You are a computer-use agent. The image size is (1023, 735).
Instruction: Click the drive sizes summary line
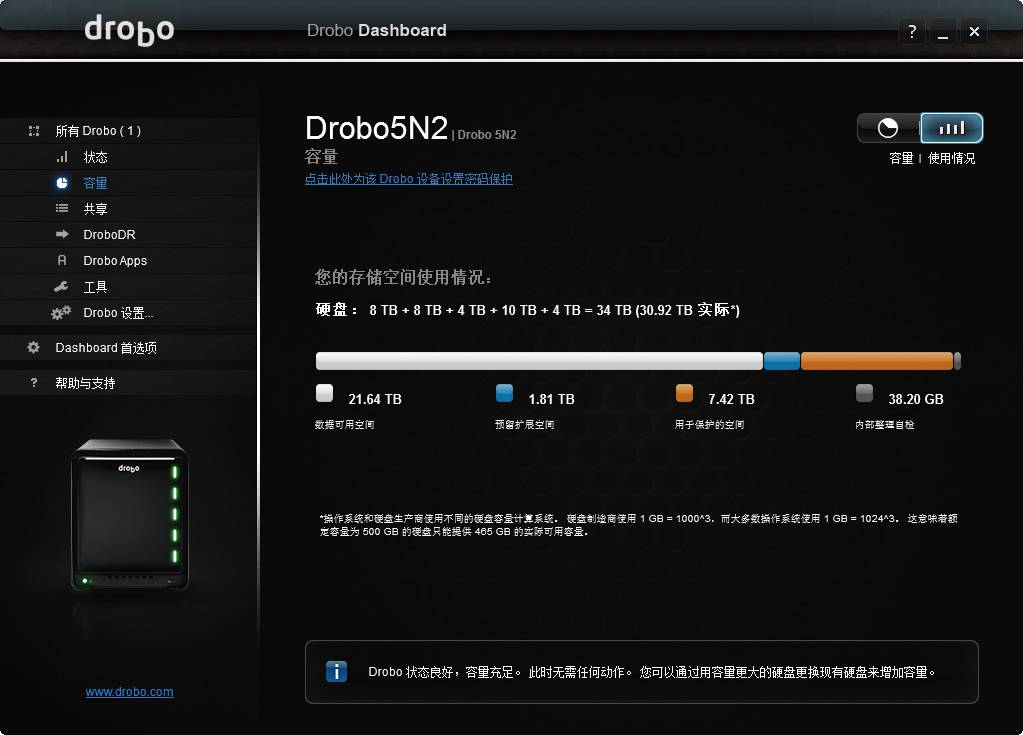click(528, 310)
